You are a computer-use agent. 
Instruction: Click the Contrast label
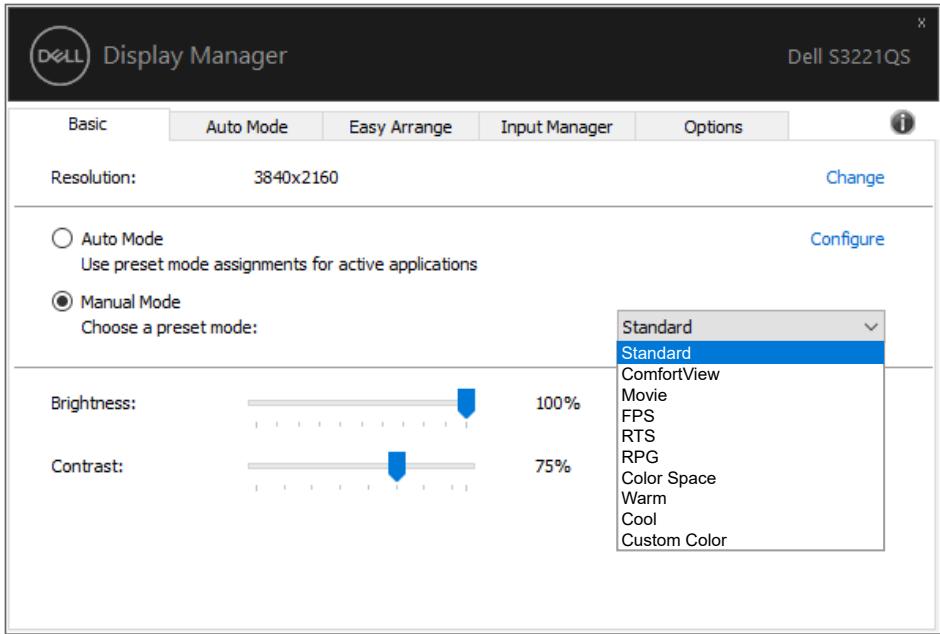pos(87,466)
